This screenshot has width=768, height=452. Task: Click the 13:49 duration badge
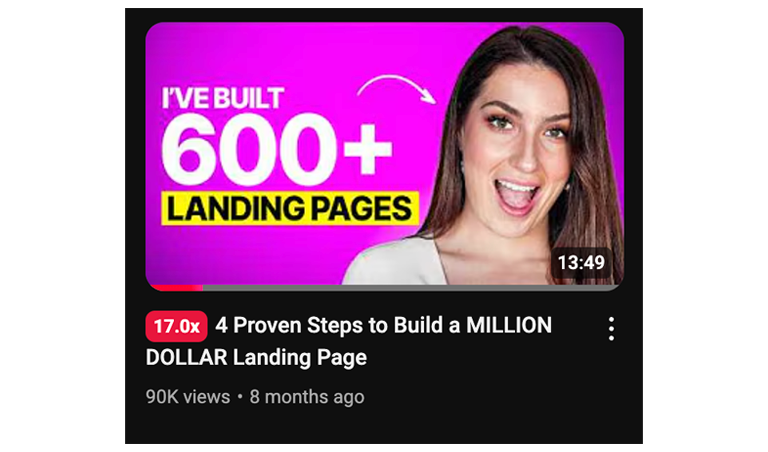point(581,263)
